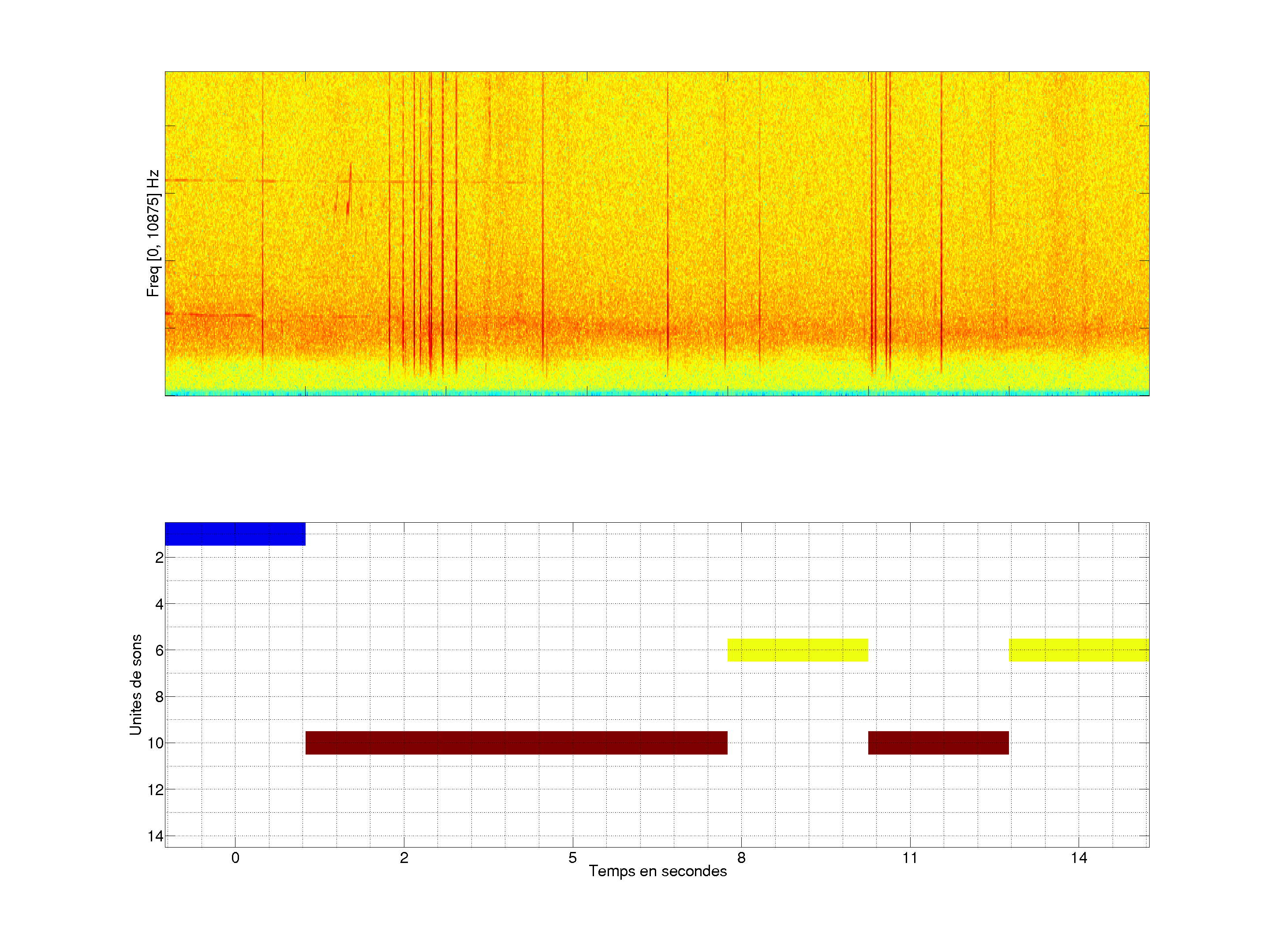This screenshot has height=952, width=1270.
Task: Click the rightmost yellow bar near 14 seconds
Action: (1079, 650)
